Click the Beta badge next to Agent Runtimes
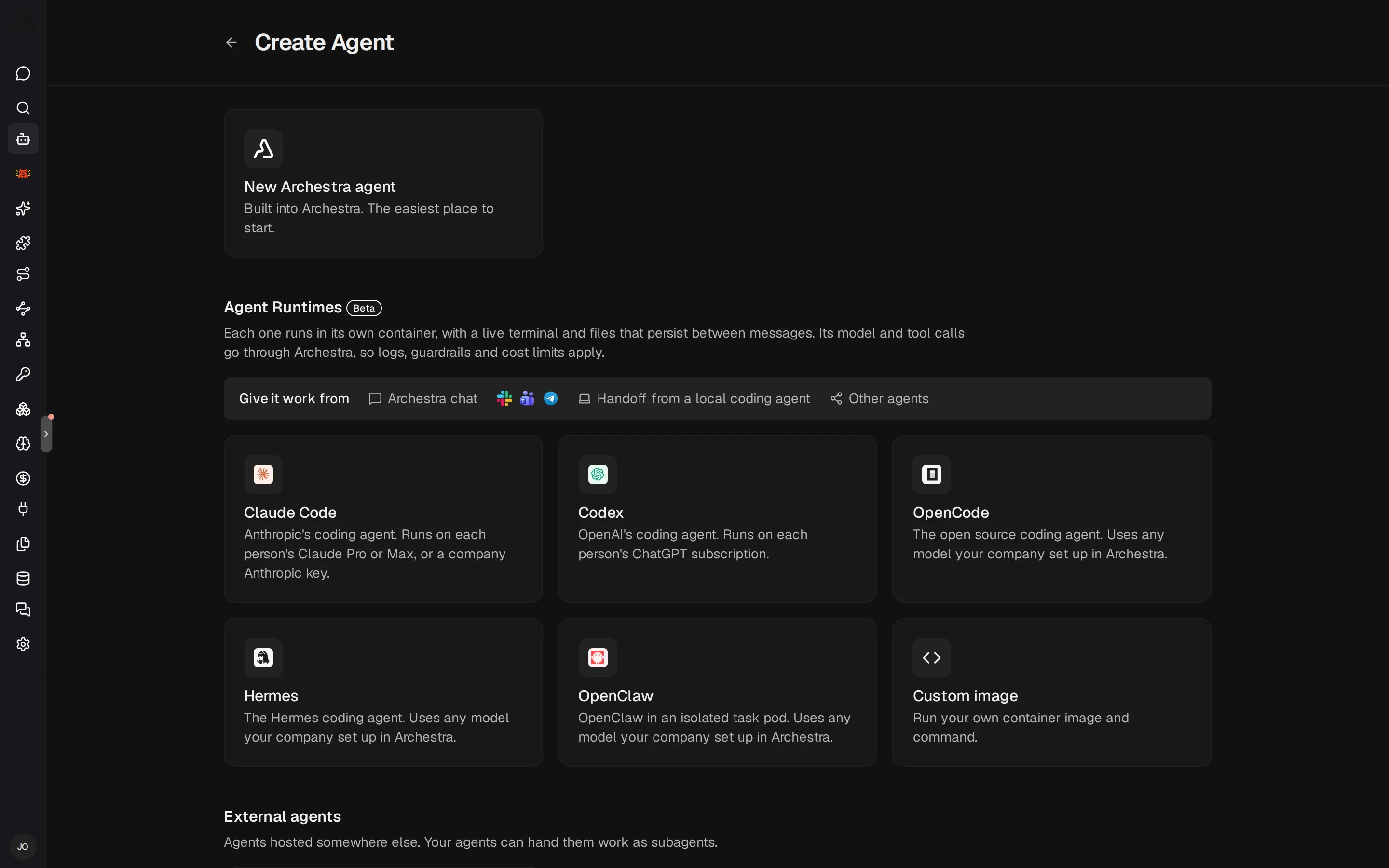Screen dimensions: 1389x868 (x=364, y=308)
